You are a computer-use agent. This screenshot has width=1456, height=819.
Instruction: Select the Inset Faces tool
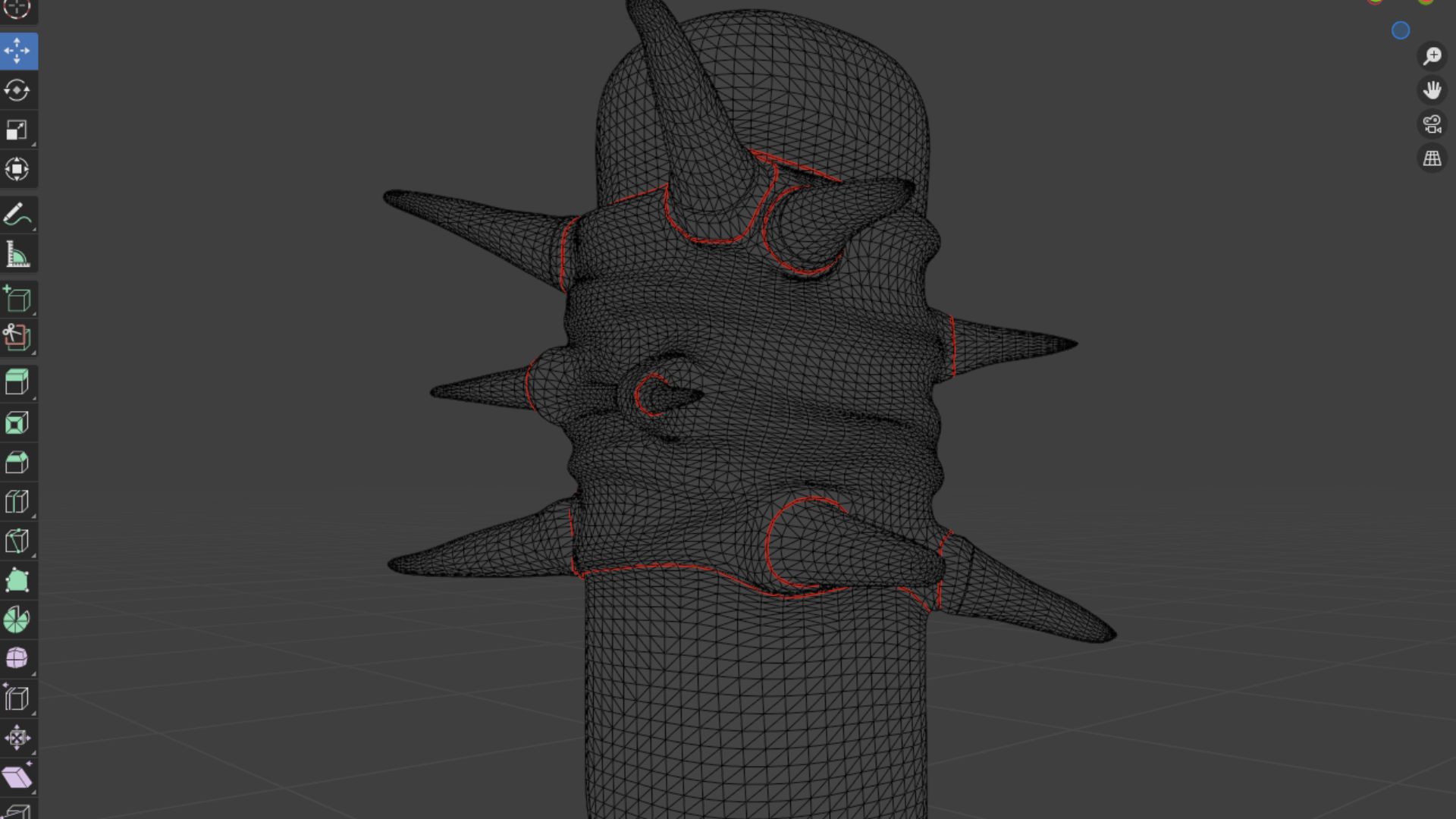[x=17, y=422]
